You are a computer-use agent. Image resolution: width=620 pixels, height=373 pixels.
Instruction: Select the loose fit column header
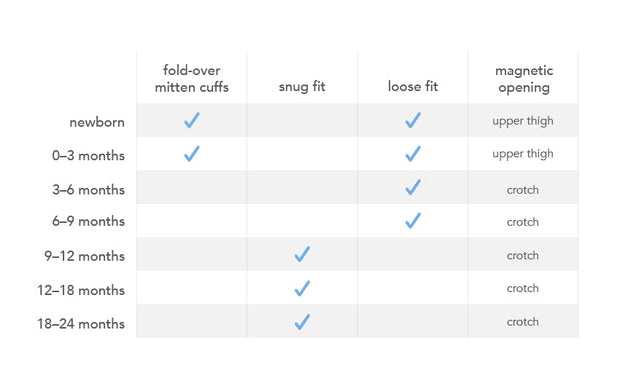413,86
